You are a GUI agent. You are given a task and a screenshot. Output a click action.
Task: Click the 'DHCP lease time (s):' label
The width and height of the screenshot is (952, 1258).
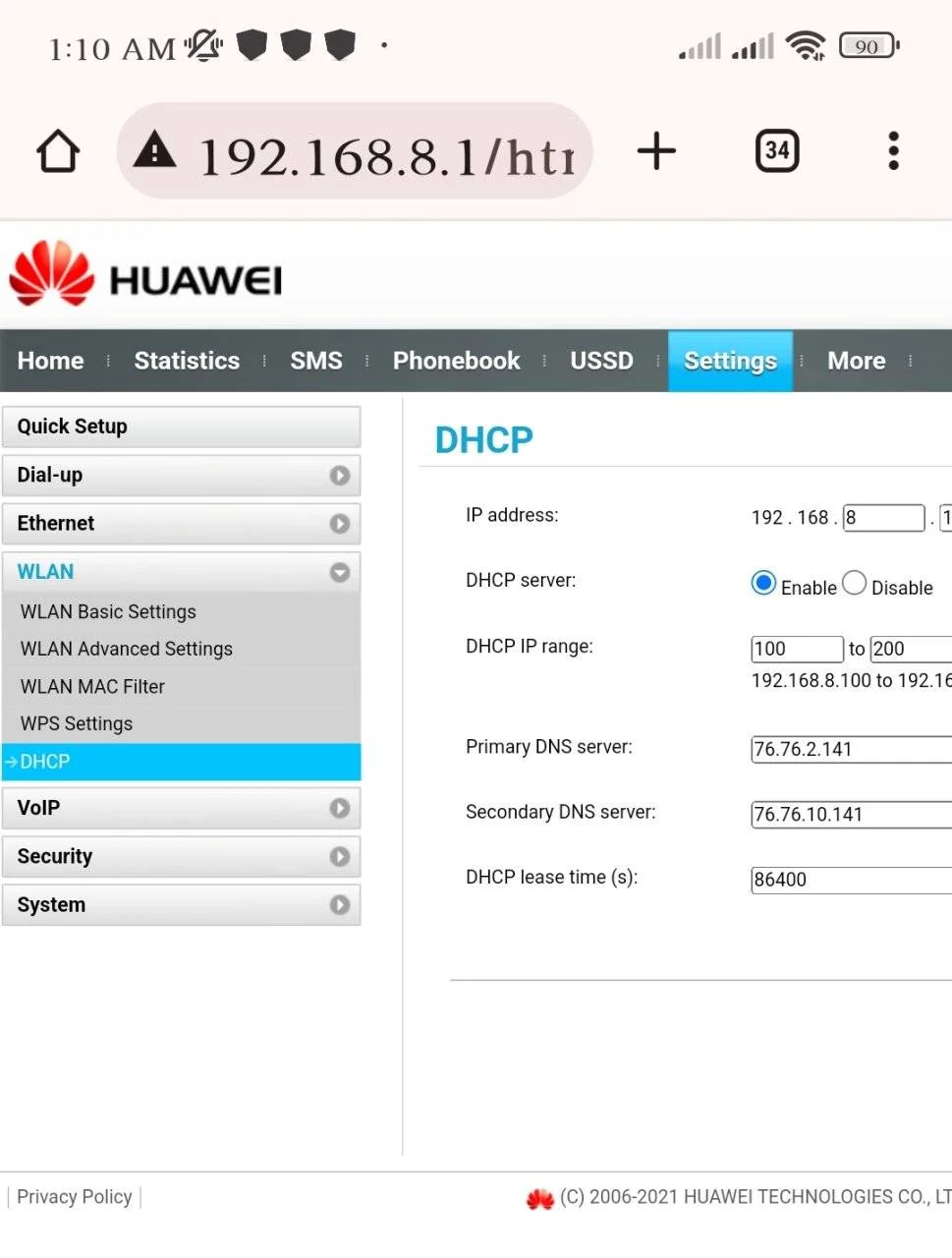[551, 877]
